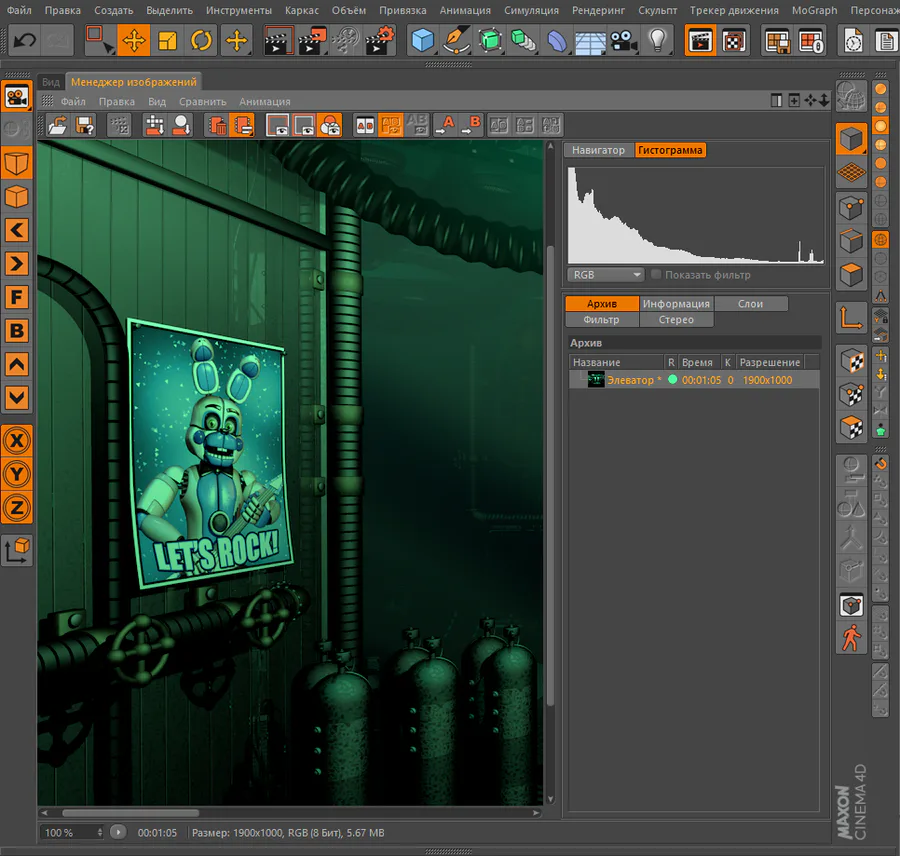Set image as A for comparison
This screenshot has height=856, width=900.
(x=445, y=125)
